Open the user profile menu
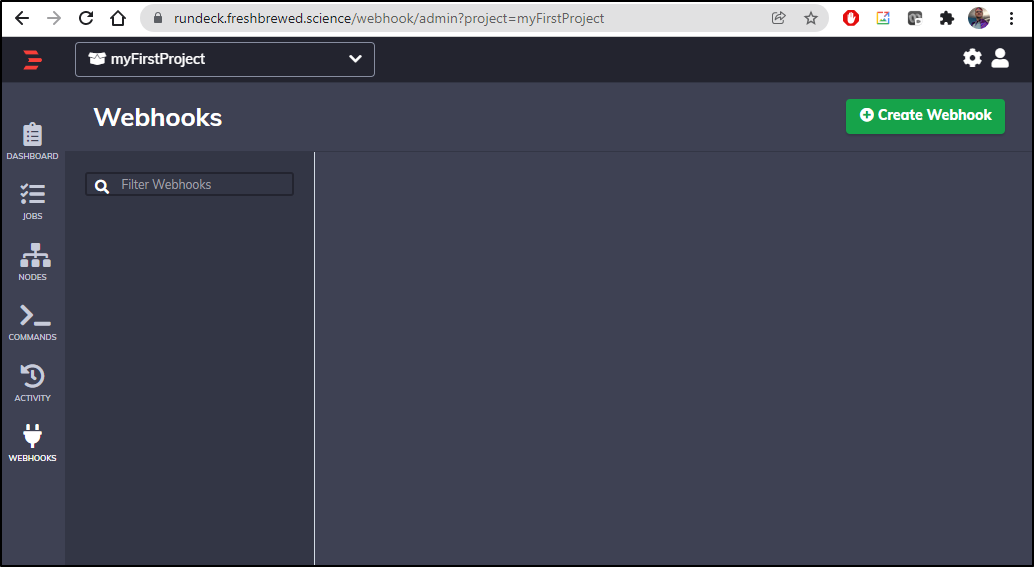The height and width of the screenshot is (567, 1034). tap(1000, 59)
